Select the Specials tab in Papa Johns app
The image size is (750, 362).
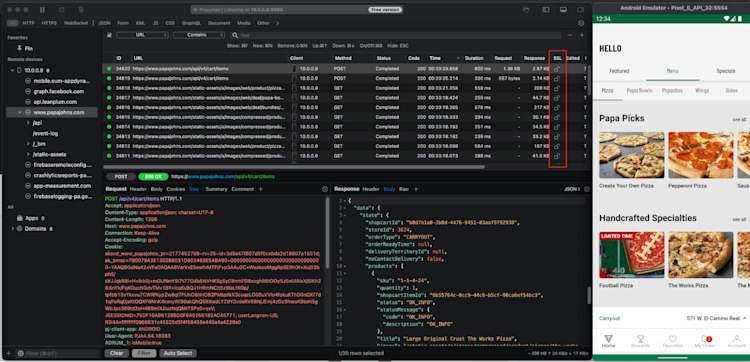(726, 71)
